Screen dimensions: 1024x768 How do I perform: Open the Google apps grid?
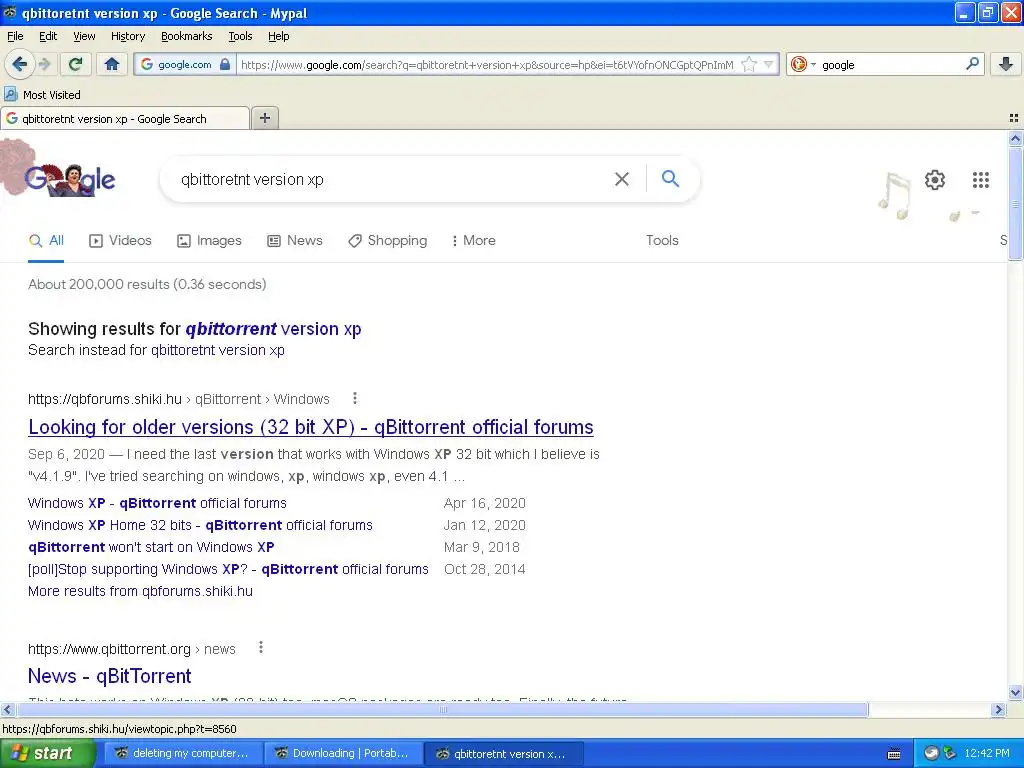click(x=981, y=180)
